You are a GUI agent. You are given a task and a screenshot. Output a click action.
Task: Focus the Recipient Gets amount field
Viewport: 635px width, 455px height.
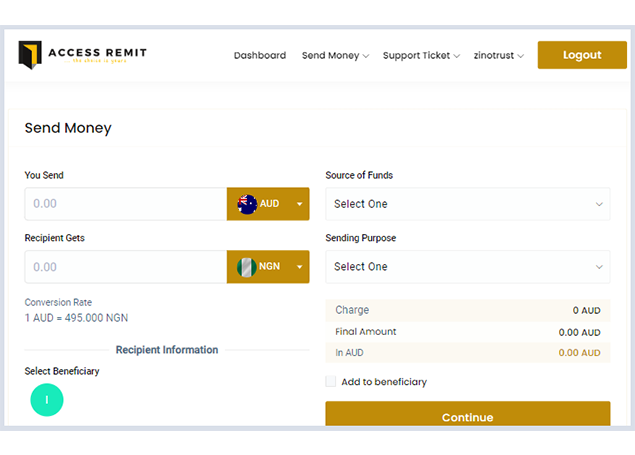click(x=126, y=267)
